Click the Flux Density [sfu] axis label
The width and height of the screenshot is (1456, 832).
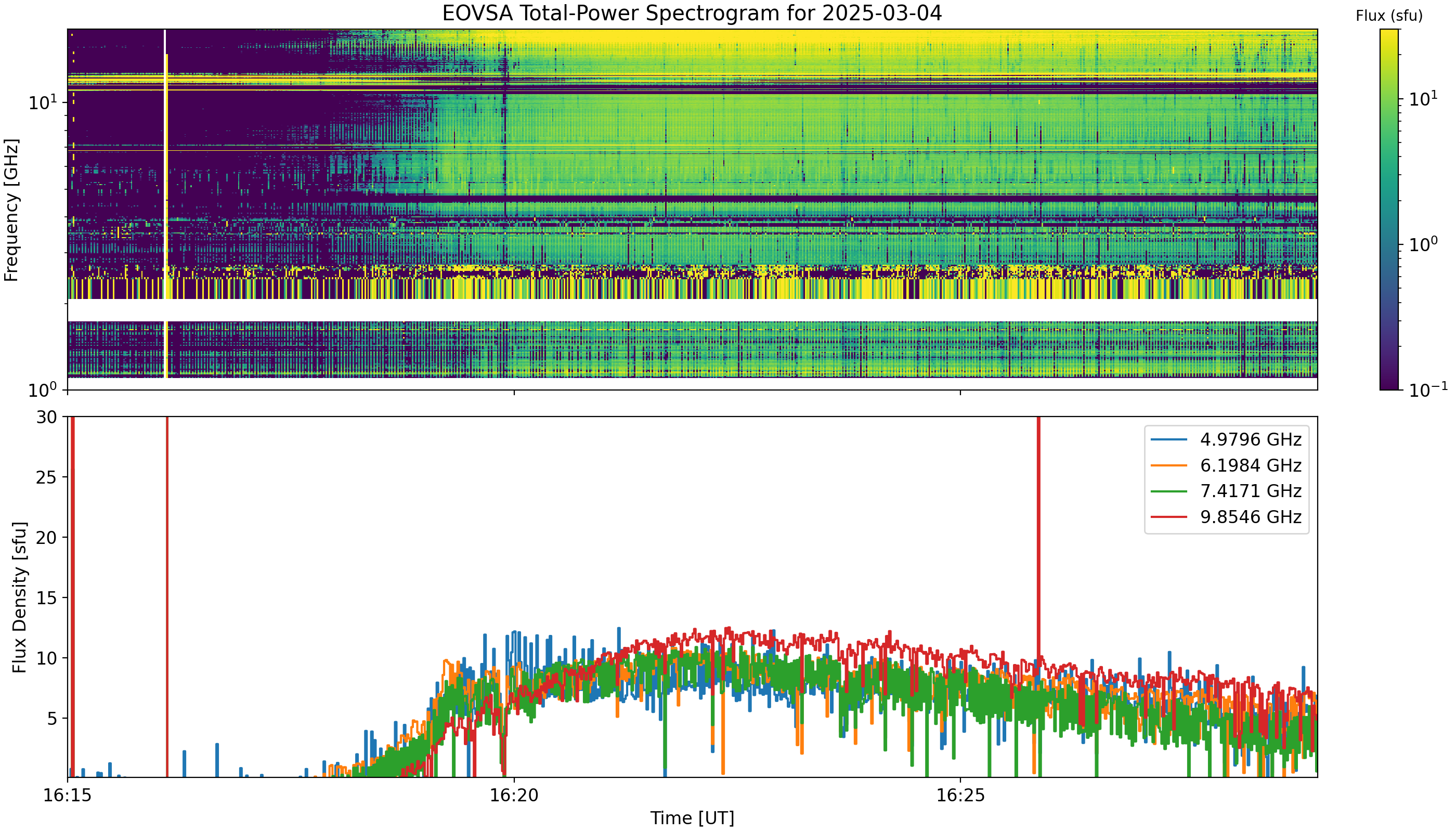[x=19, y=597]
